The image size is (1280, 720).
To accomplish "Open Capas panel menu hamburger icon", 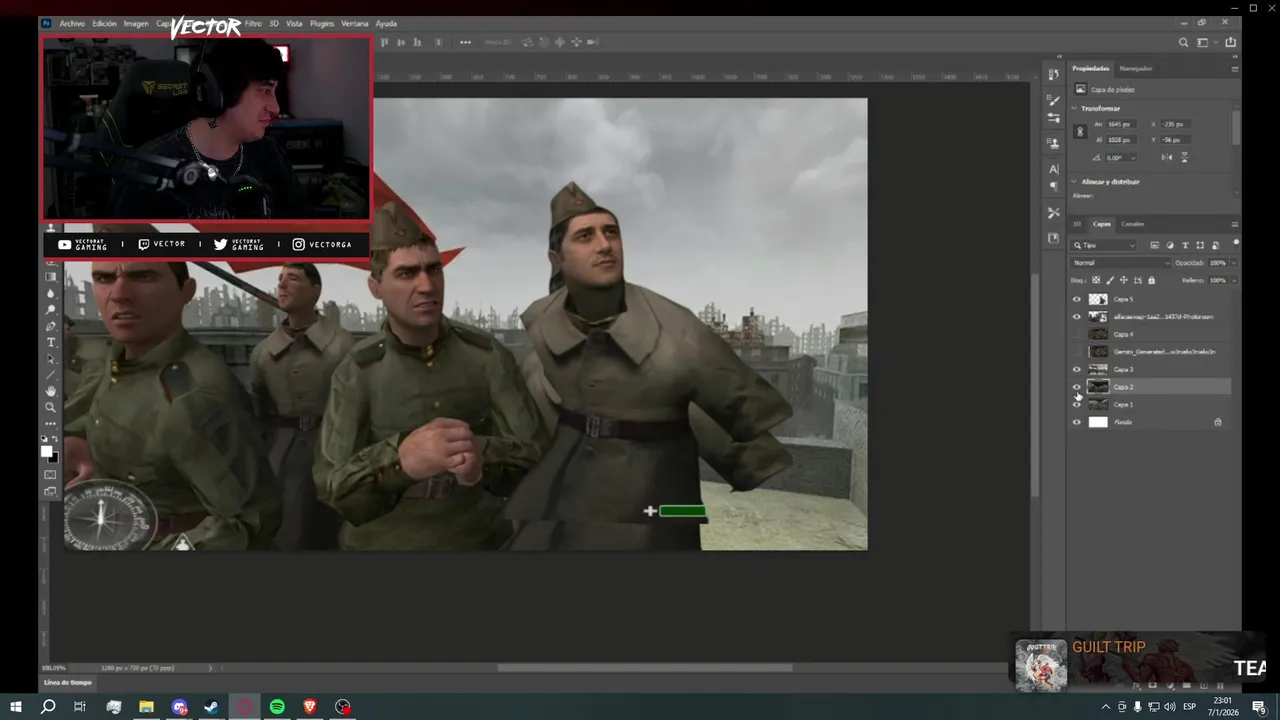I will point(1235,224).
